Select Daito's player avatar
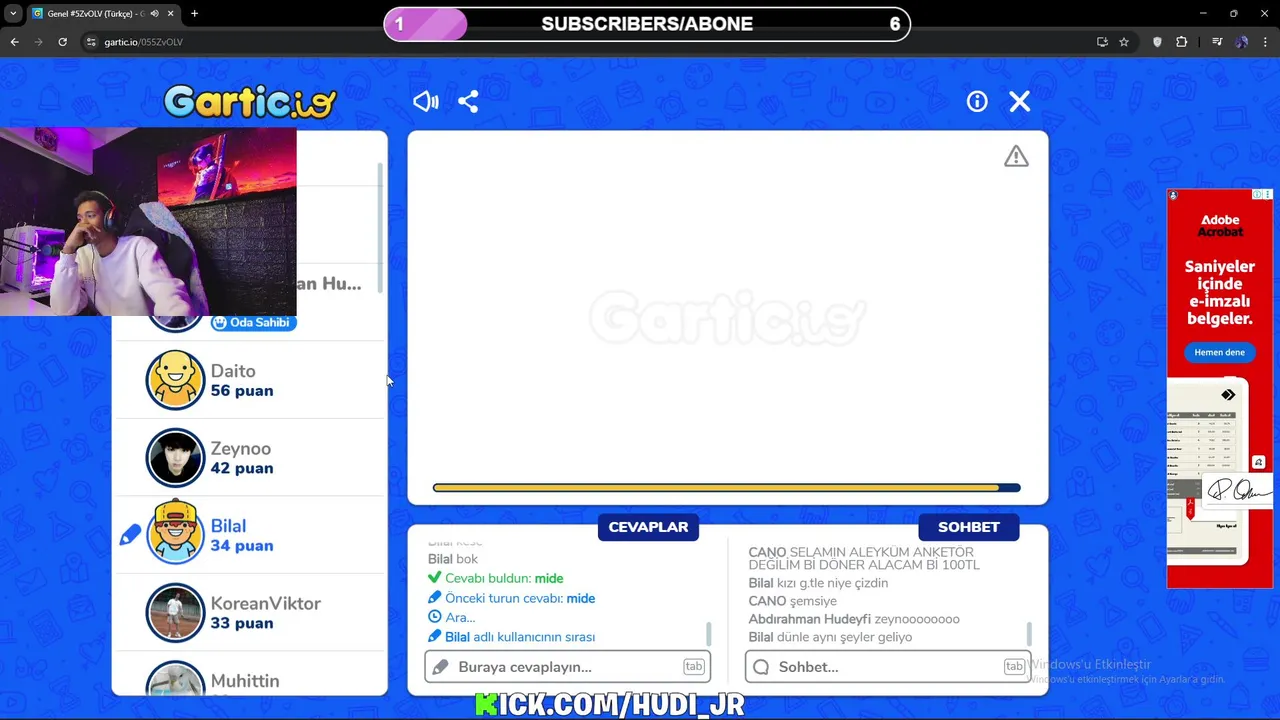This screenshot has height=720, width=1280. [x=175, y=380]
